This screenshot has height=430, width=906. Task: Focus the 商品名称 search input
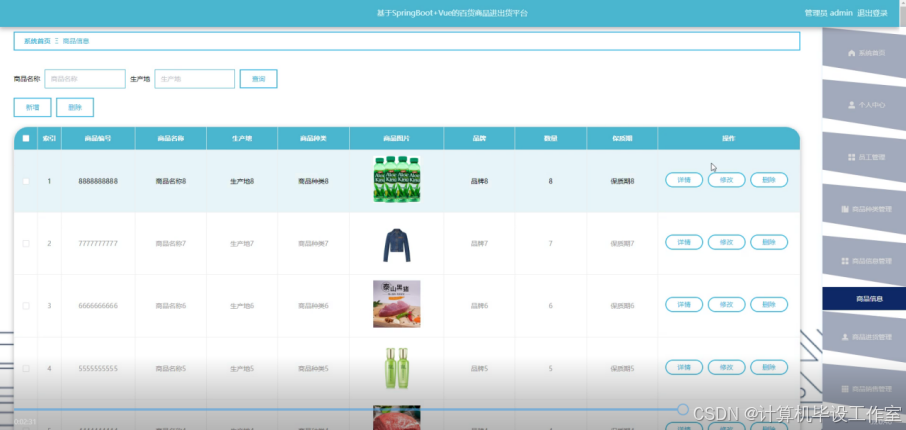coord(85,79)
